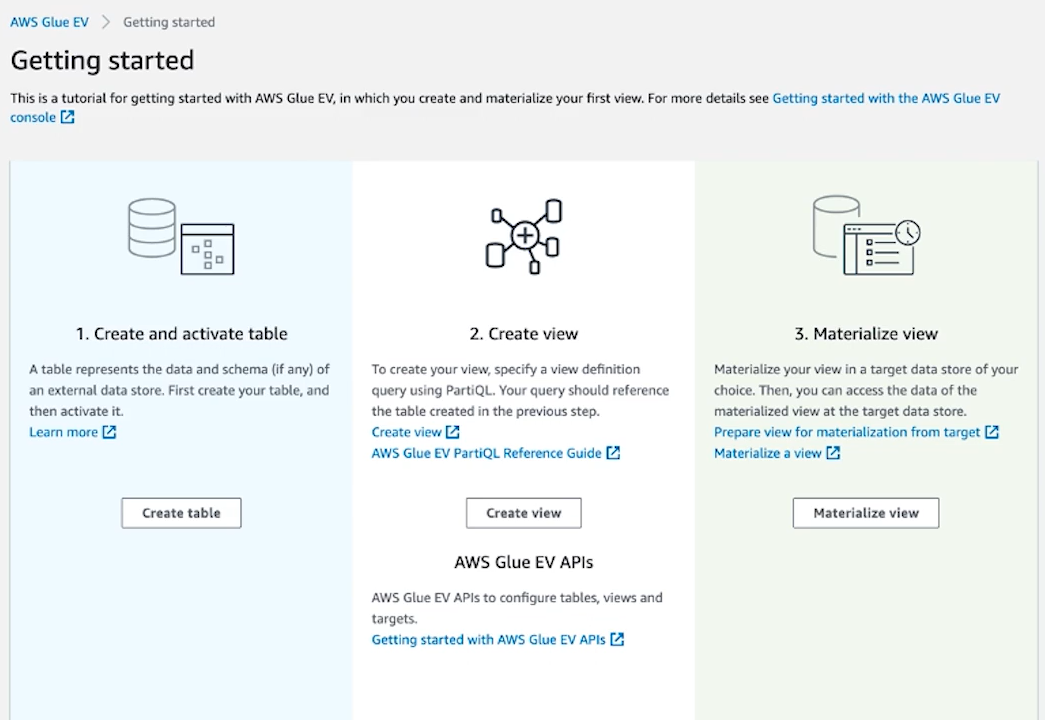
Task: Open the Materialize a view link
Action: pos(768,453)
